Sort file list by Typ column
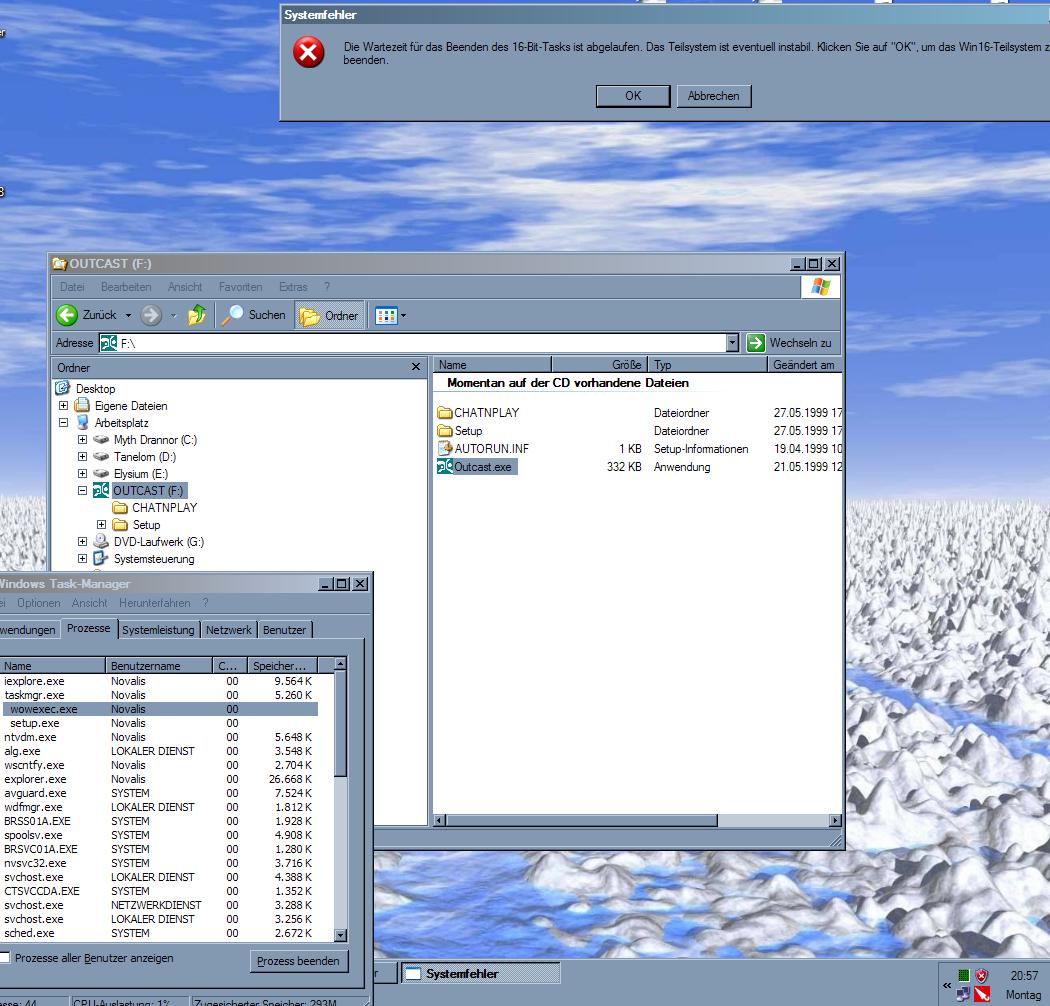 coord(708,364)
